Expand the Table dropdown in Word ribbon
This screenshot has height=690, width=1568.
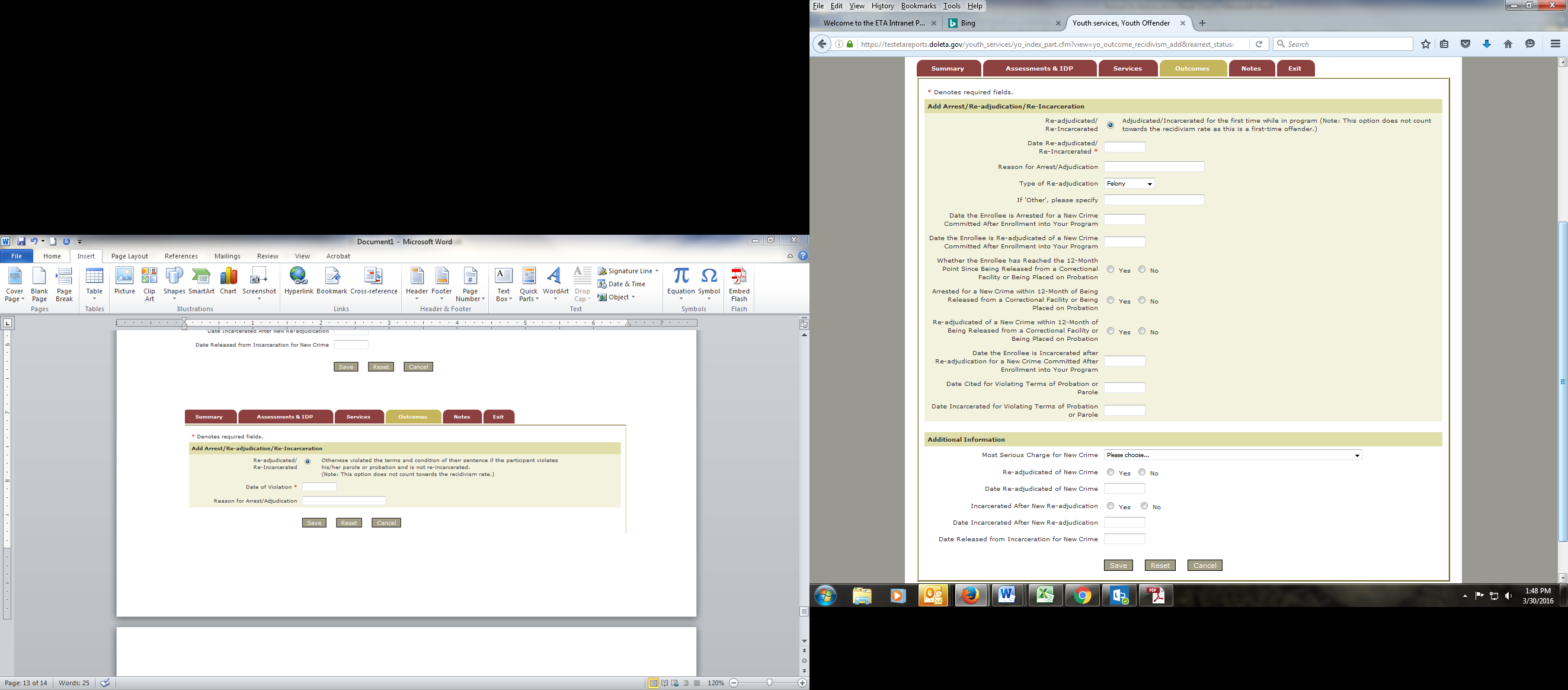click(94, 298)
